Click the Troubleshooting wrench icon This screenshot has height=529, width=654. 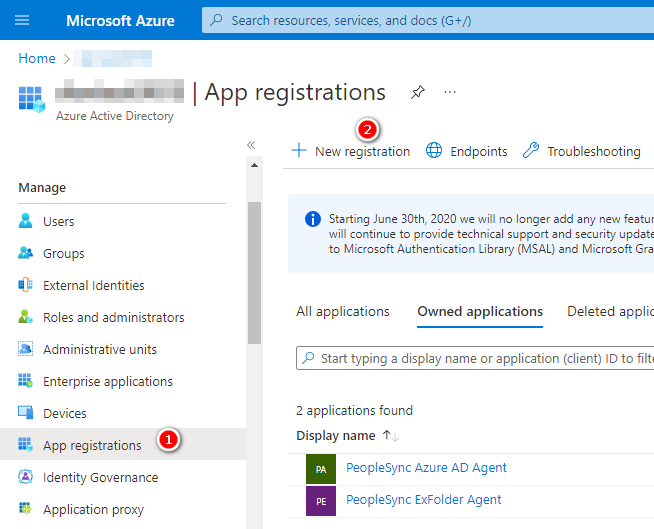click(531, 150)
